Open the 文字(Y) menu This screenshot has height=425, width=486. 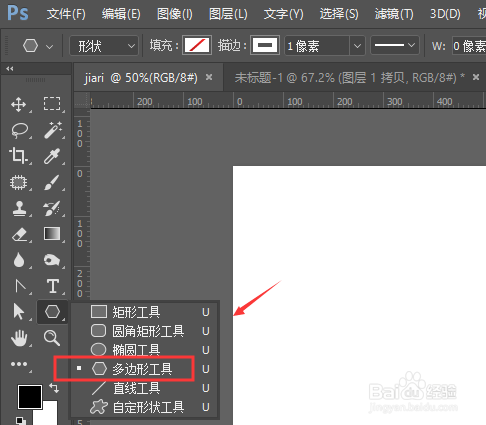pyautogui.click(x=283, y=14)
